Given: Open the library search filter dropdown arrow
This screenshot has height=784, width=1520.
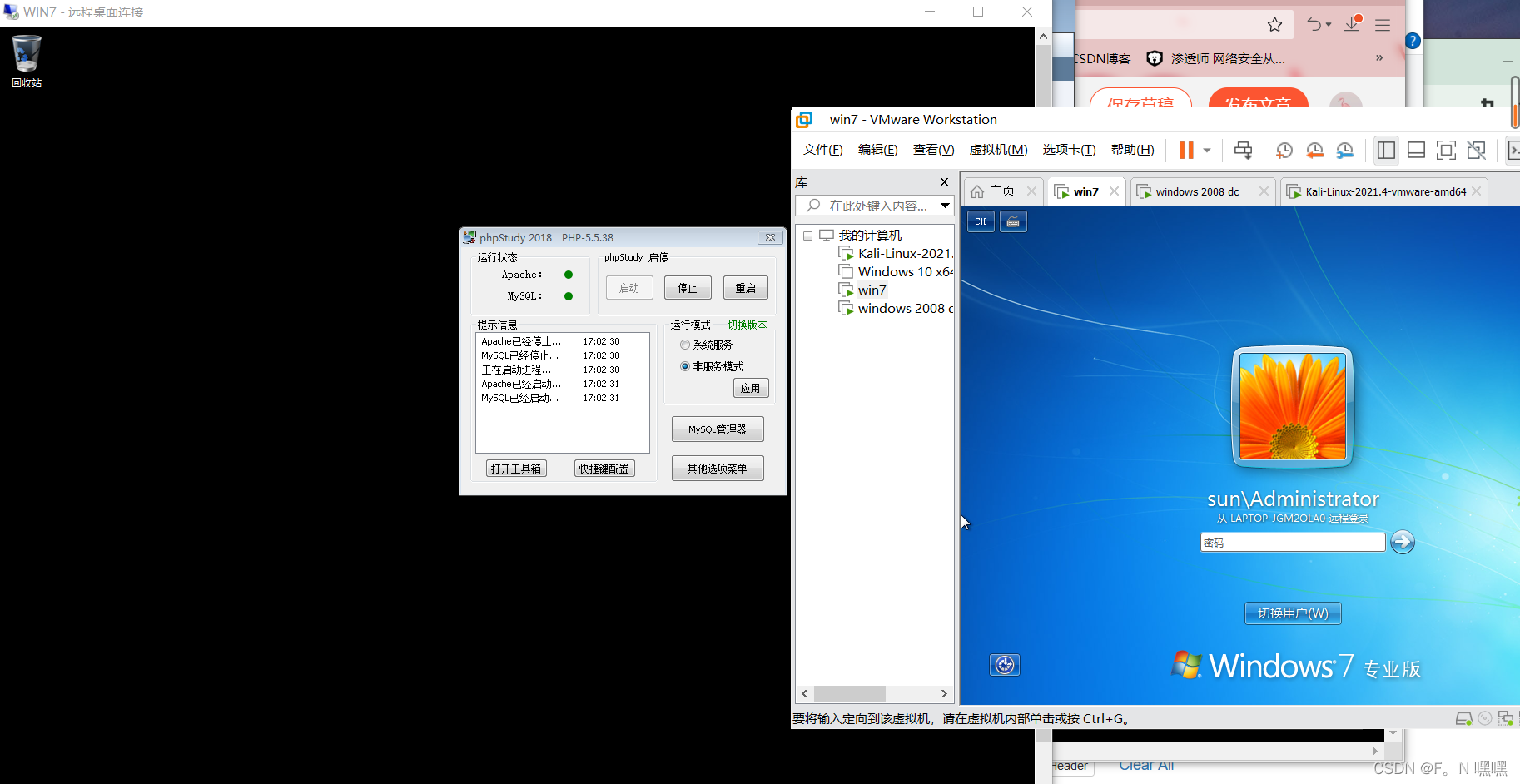Looking at the screenshot, I should click(946, 206).
